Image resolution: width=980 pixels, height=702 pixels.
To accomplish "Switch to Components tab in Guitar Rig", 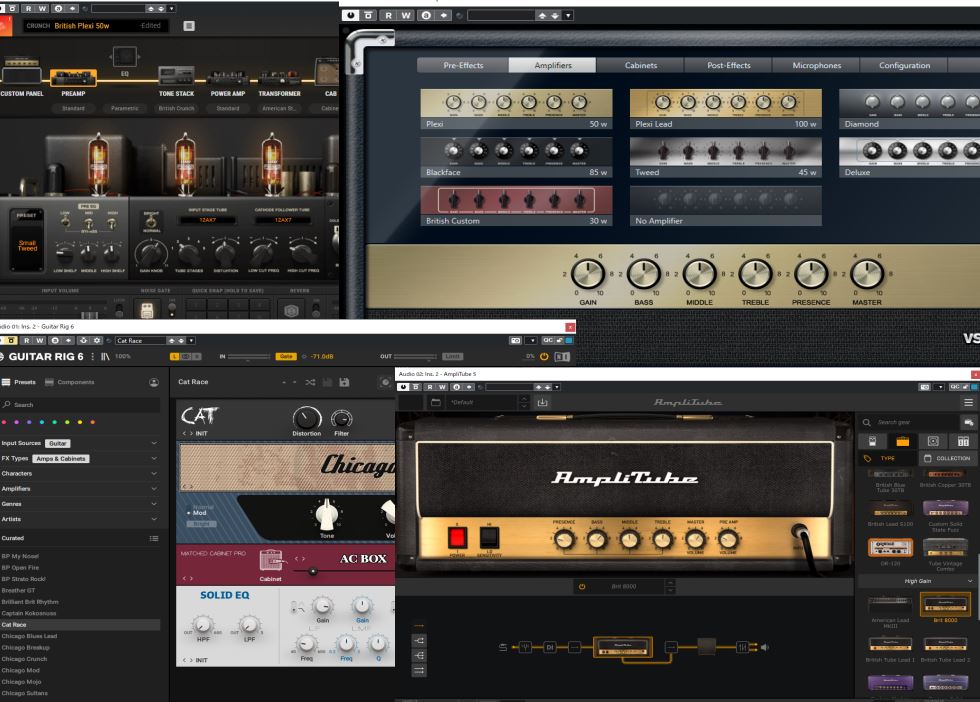I will coord(69,382).
